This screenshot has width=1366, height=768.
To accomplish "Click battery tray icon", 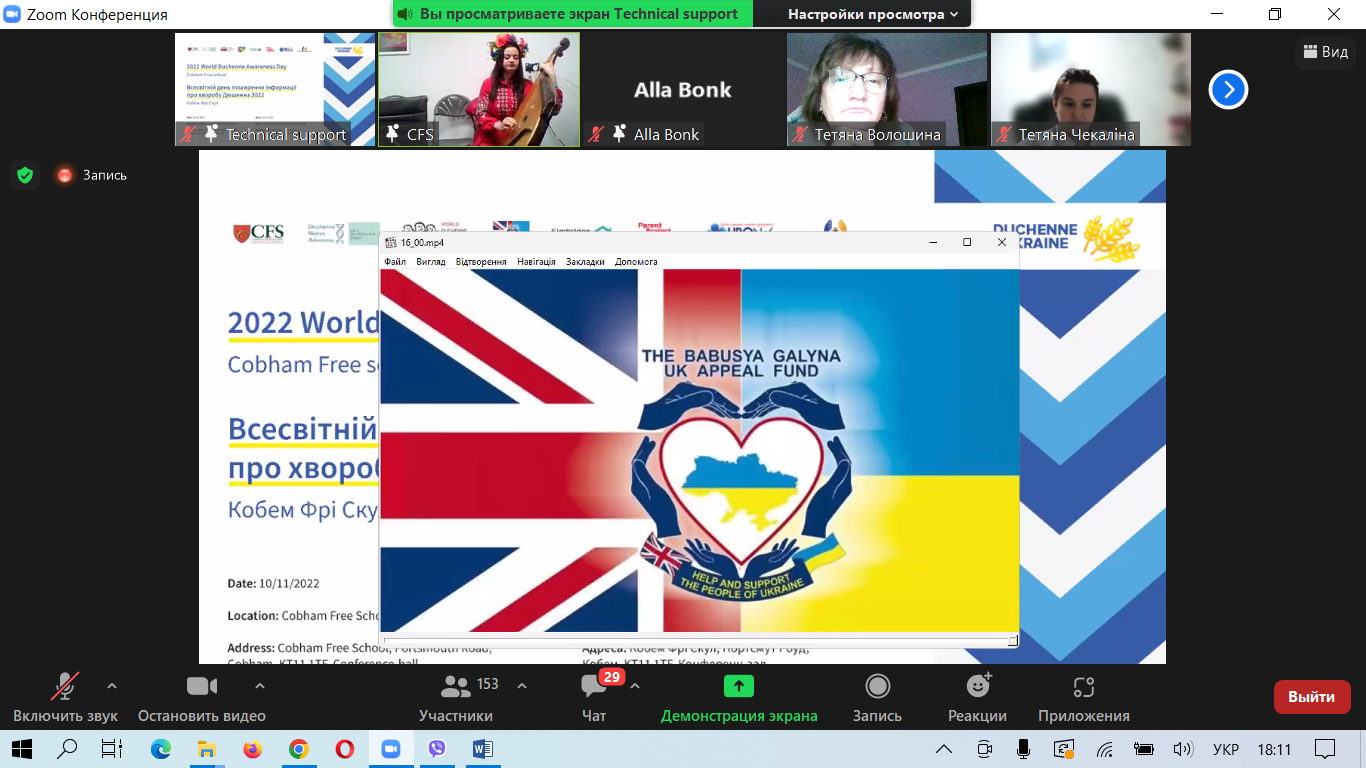I will pos(1144,749).
